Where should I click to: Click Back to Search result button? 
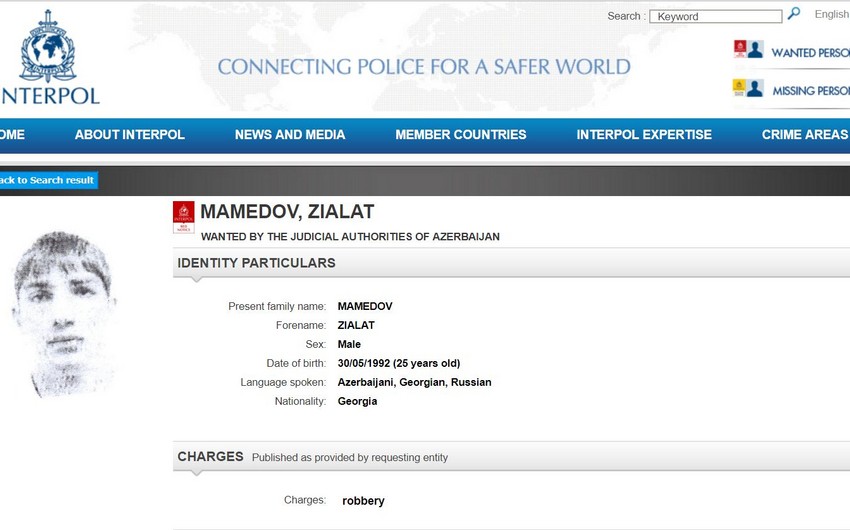pyautogui.click(x=48, y=180)
